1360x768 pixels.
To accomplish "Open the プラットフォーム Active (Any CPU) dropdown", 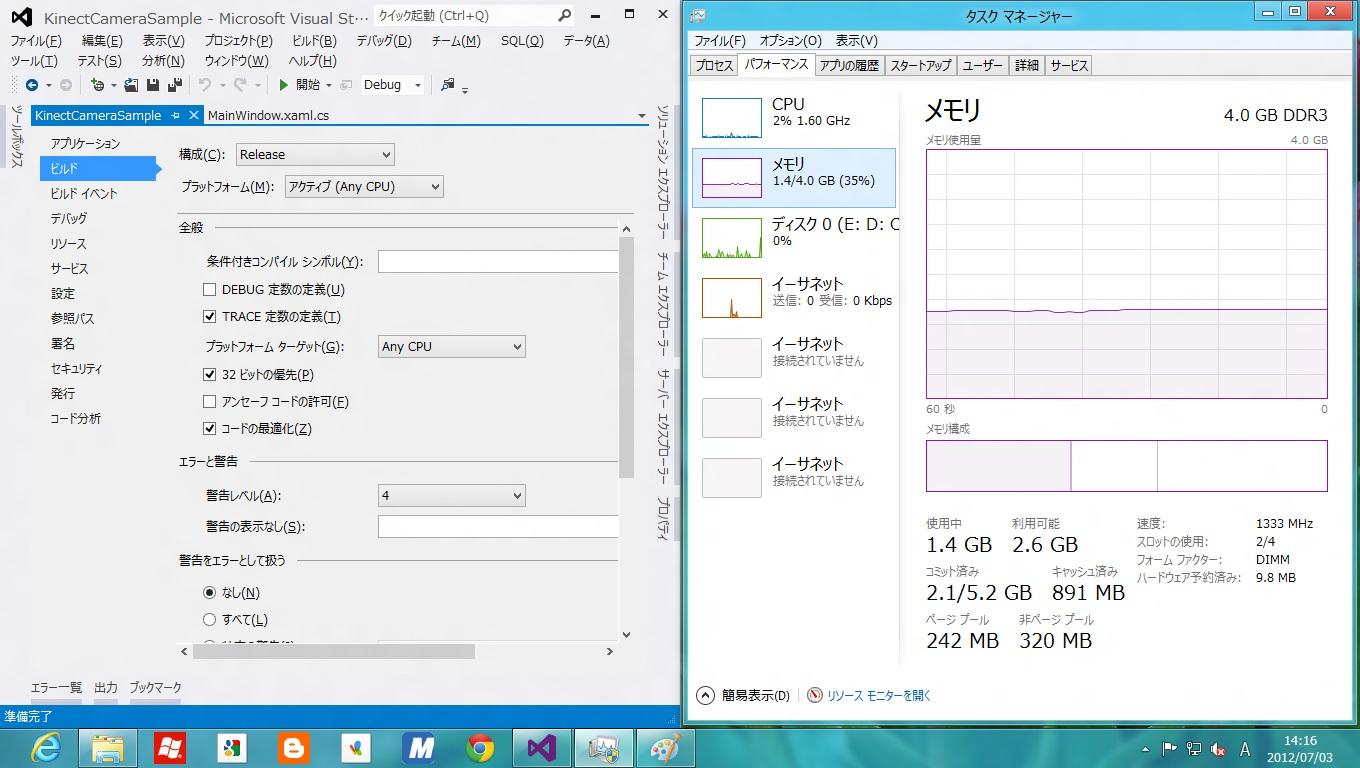I will tap(364, 186).
